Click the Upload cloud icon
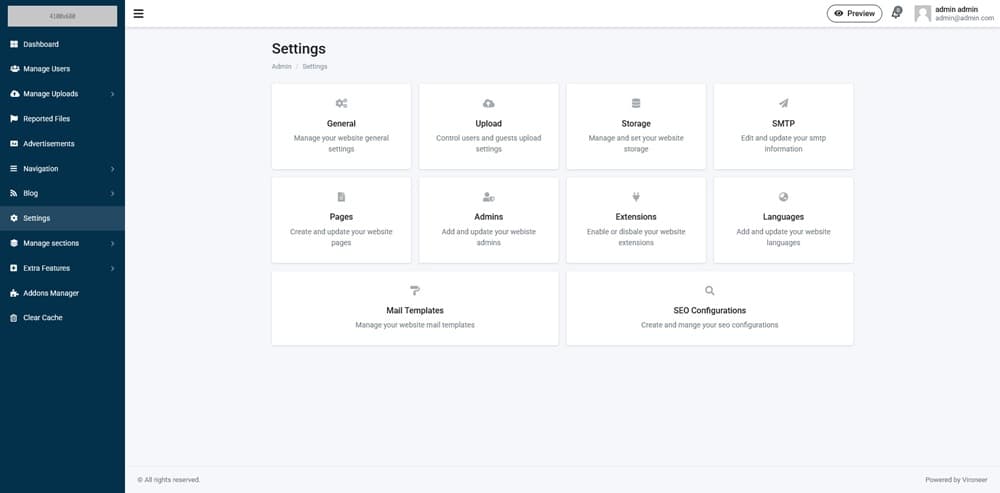This screenshot has height=493, width=1000. pos(488,103)
